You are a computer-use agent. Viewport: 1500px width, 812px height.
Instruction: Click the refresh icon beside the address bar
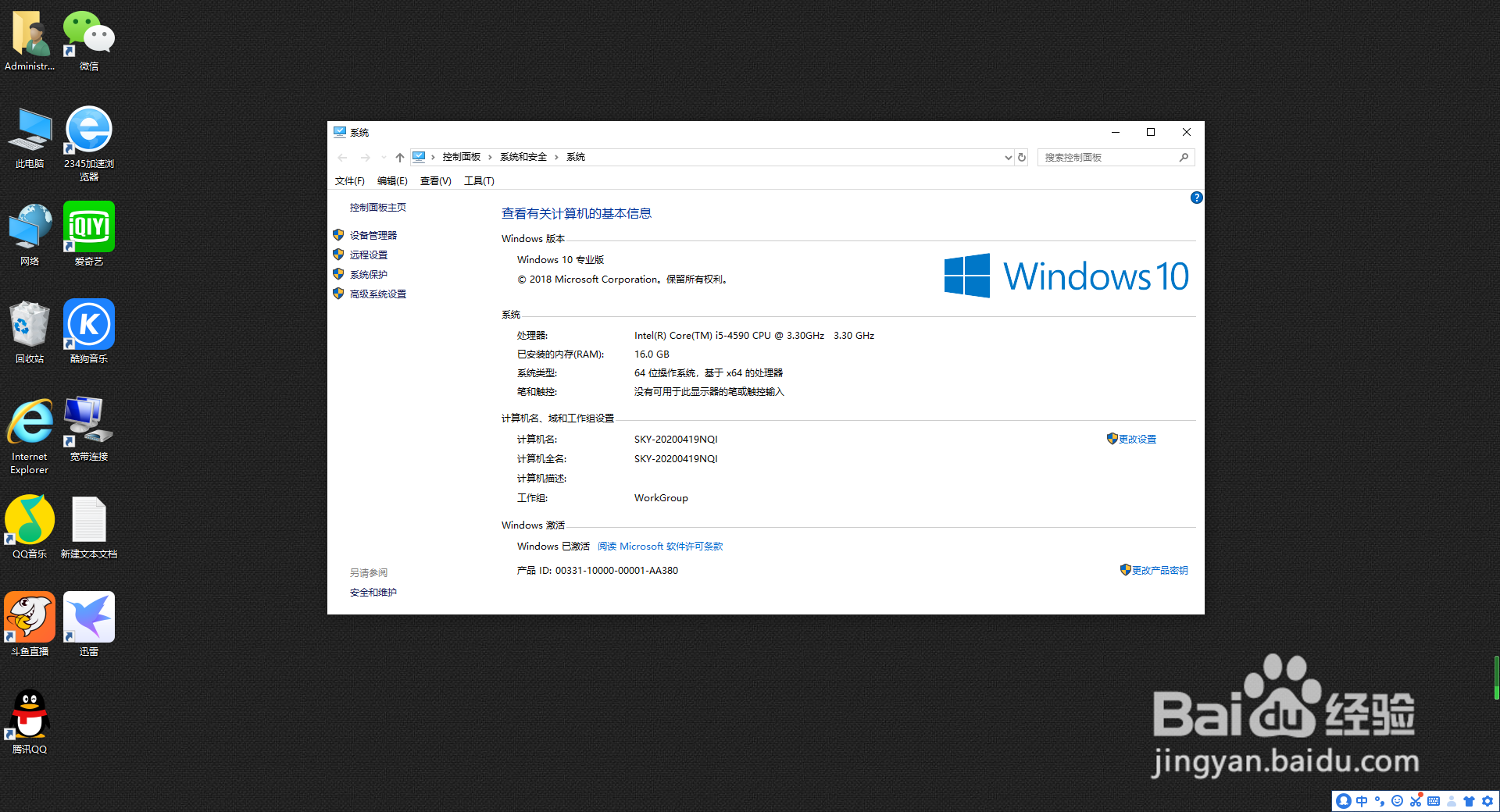pos(1021,157)
